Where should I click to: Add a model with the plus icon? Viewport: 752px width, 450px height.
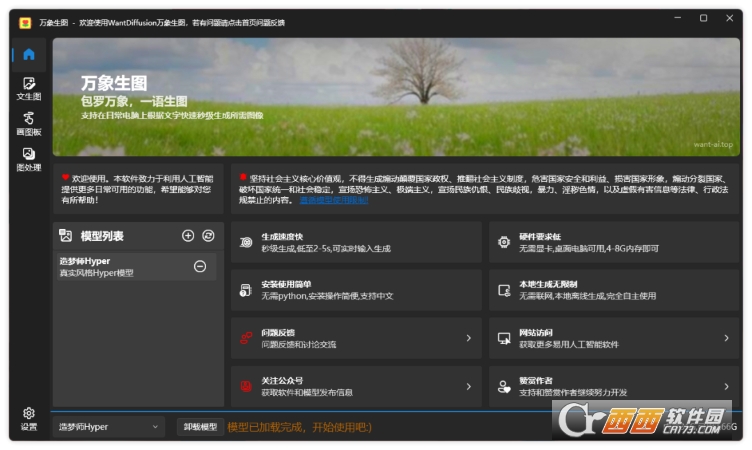188,236
